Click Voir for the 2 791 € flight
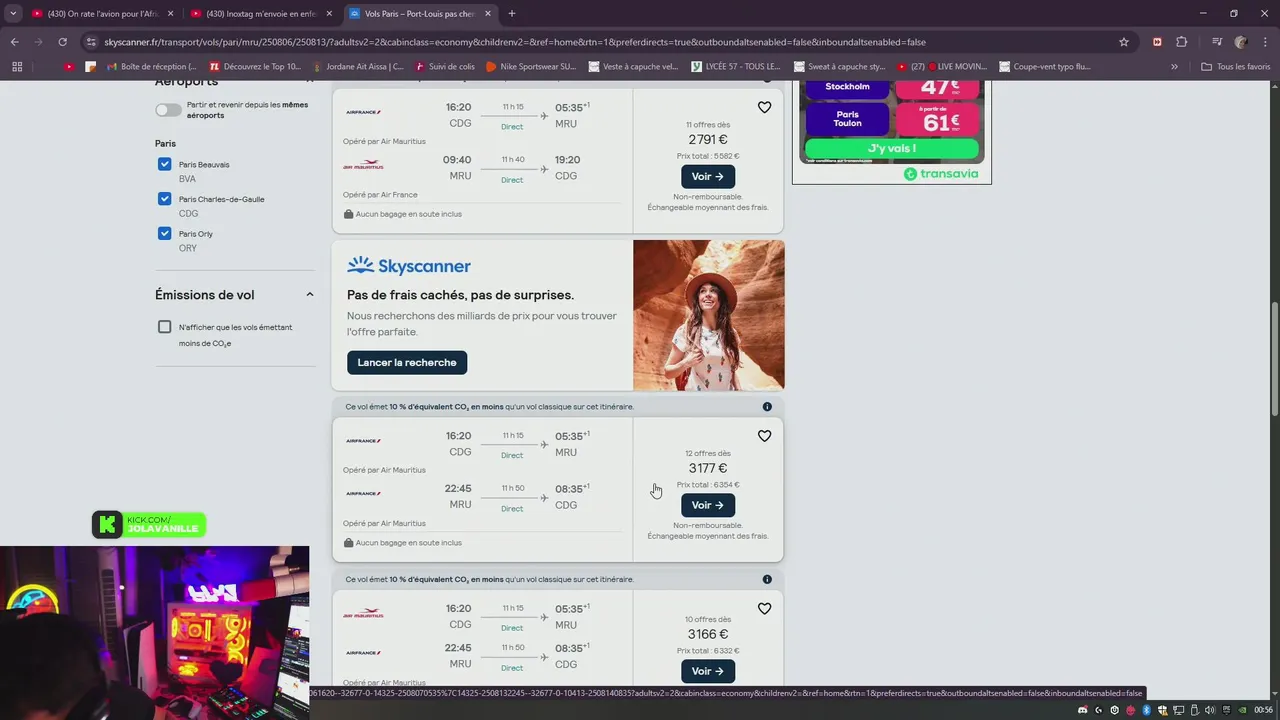Viewport: 1280px width, 720px height. click(708, 176)
